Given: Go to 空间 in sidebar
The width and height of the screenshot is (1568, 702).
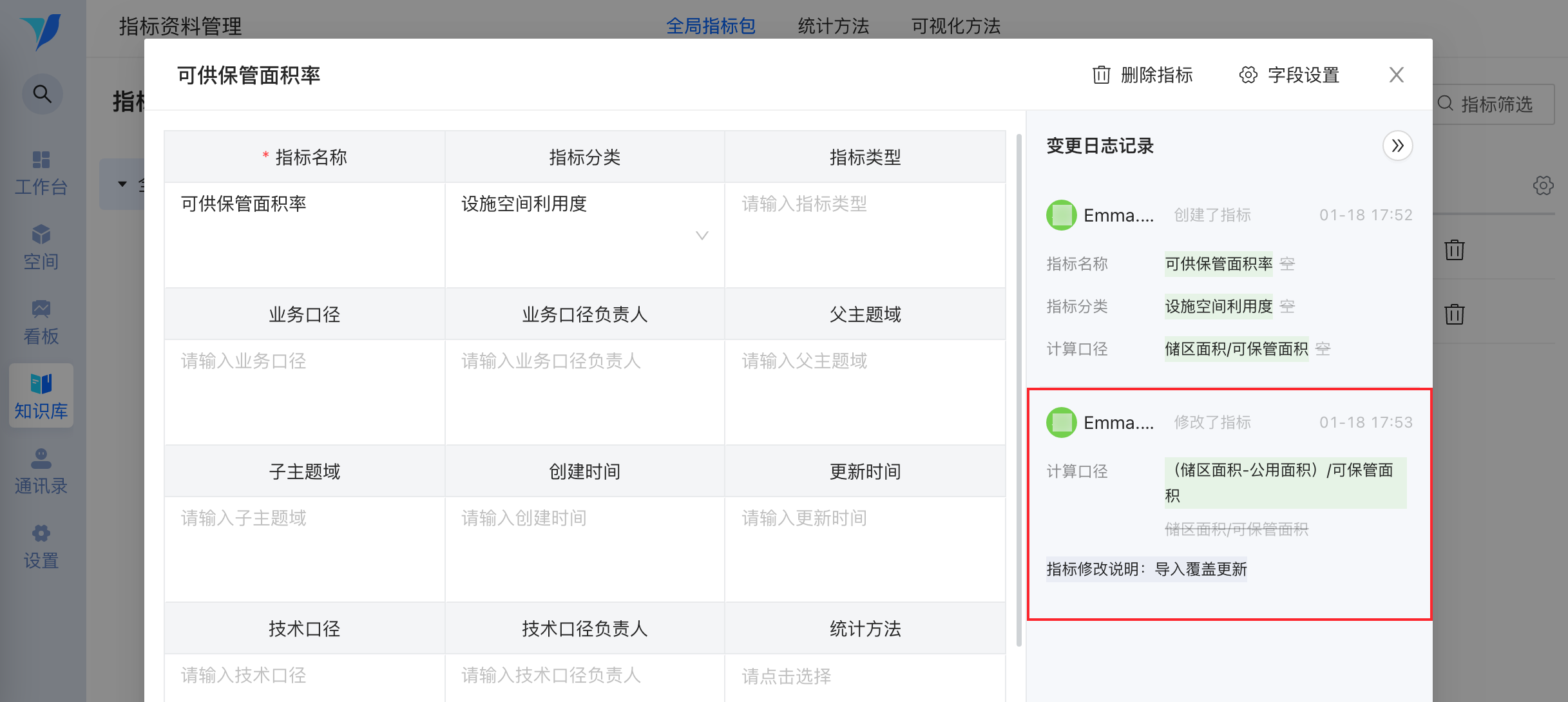Looking at the screenshot, I should click(x=41, y=247).
